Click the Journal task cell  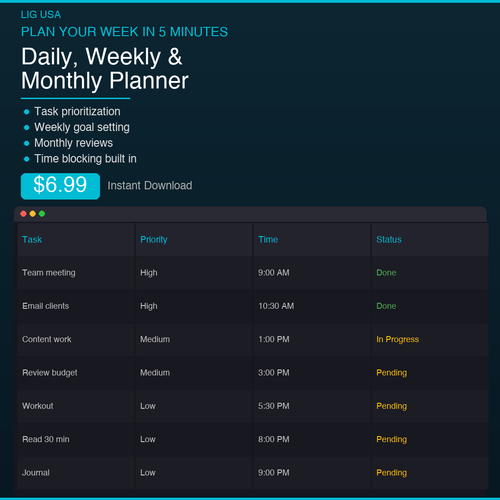[x=76, y=473]
